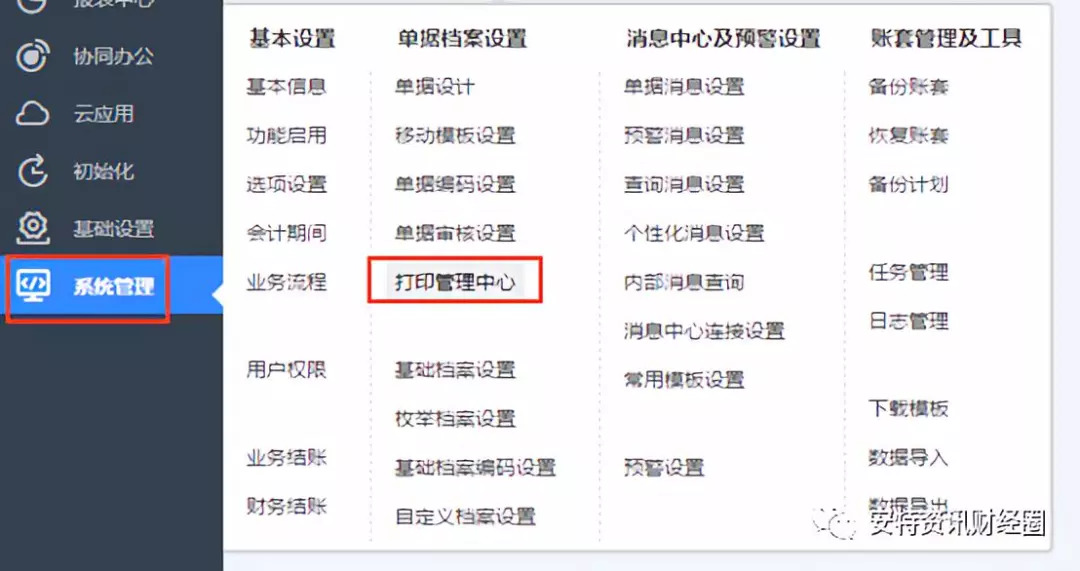Click the 初始化 refresh icon
The image size is (1080, 571).
[x=32, y=171]
